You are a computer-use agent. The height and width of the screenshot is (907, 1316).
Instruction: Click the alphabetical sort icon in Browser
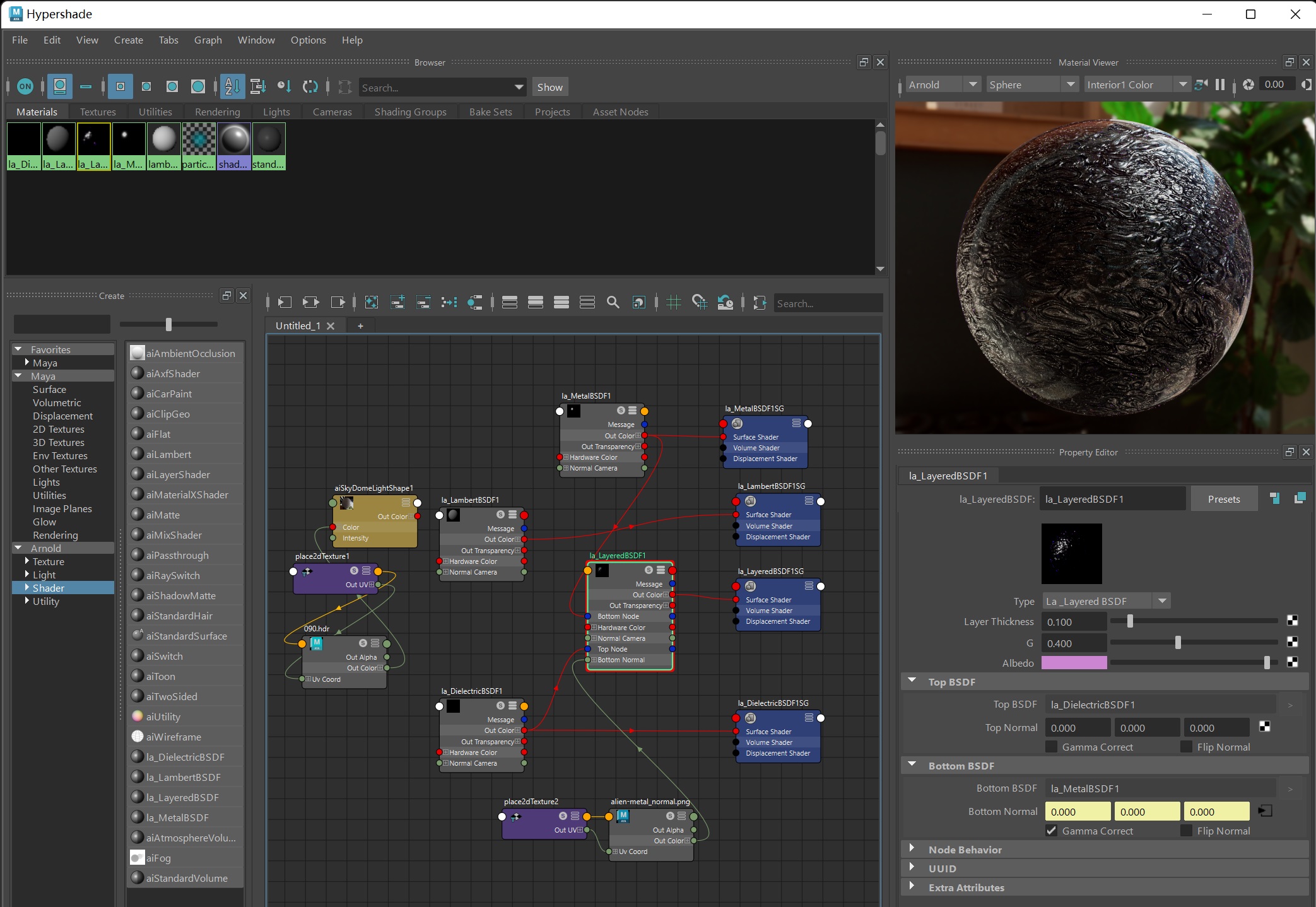[x=232, y=86]
